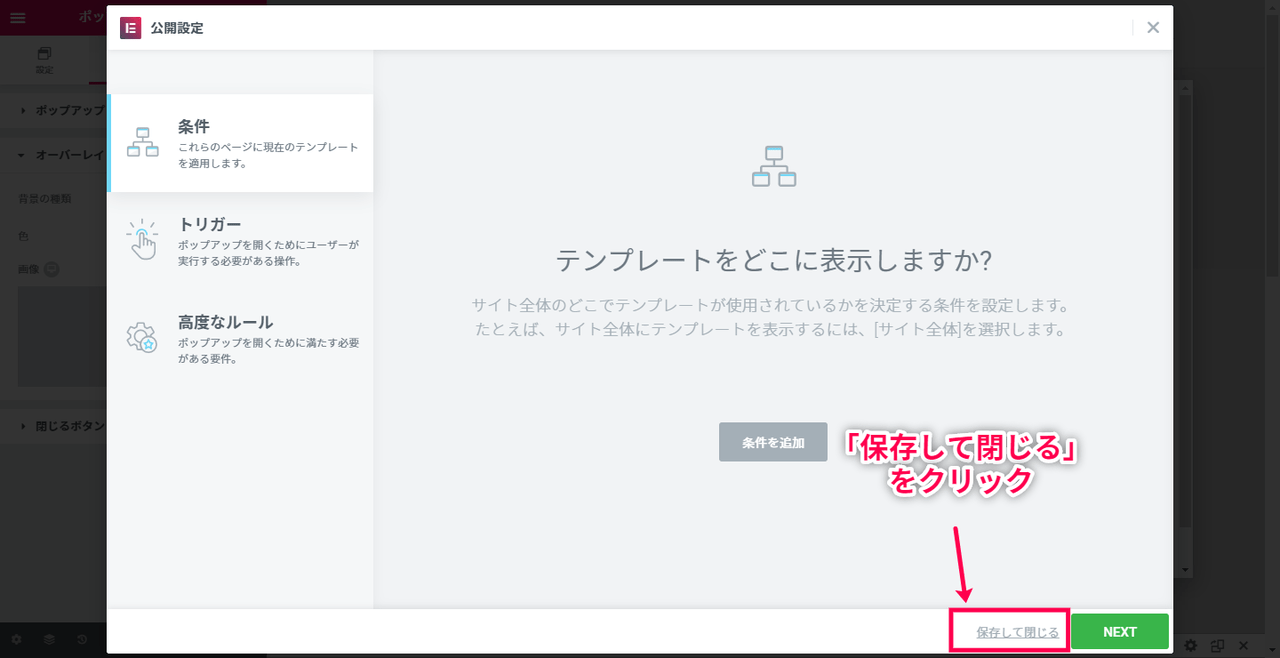Click the gear icon at bottom right
The height and width of the screenshot is (658, 1280).
pos(1191,646)
